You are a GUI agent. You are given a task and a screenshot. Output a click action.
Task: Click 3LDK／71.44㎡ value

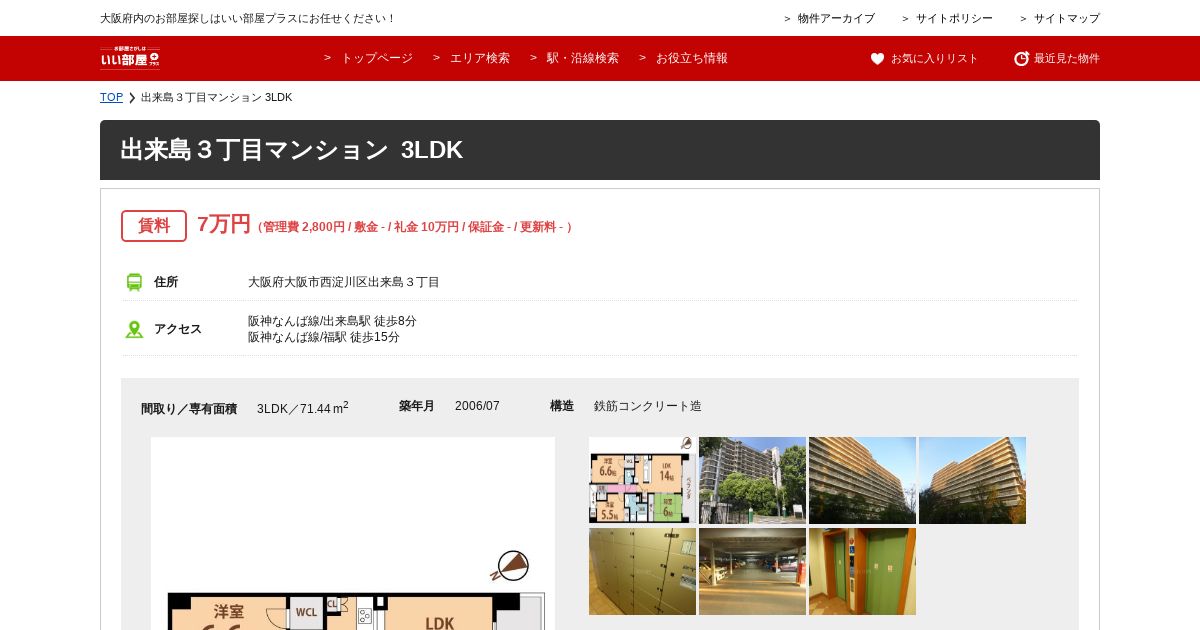click(303, 408)
